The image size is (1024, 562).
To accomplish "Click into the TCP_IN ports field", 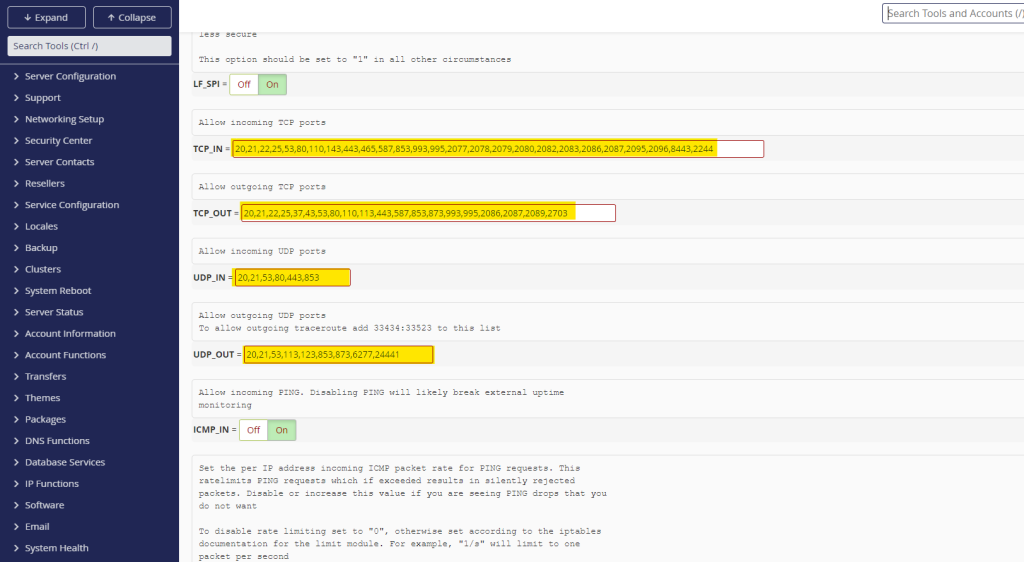I will (x=497, y=149).
